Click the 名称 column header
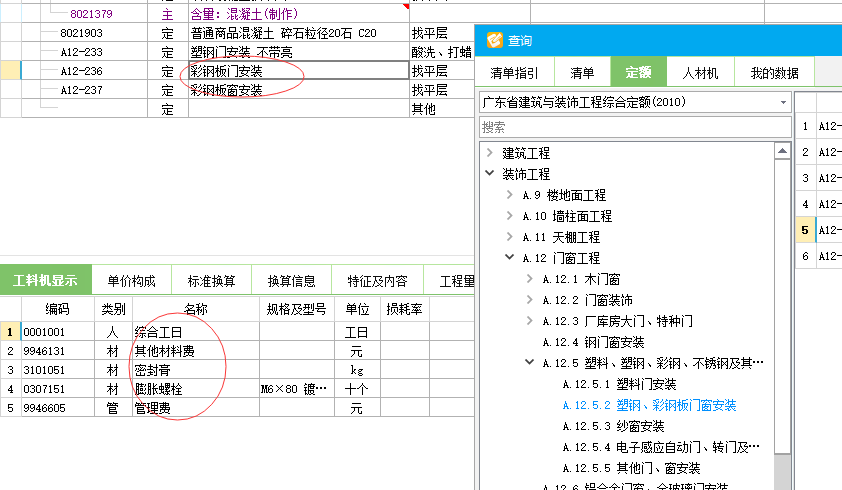The height and width of the screenshot is (490, 842). coord(196,309)
